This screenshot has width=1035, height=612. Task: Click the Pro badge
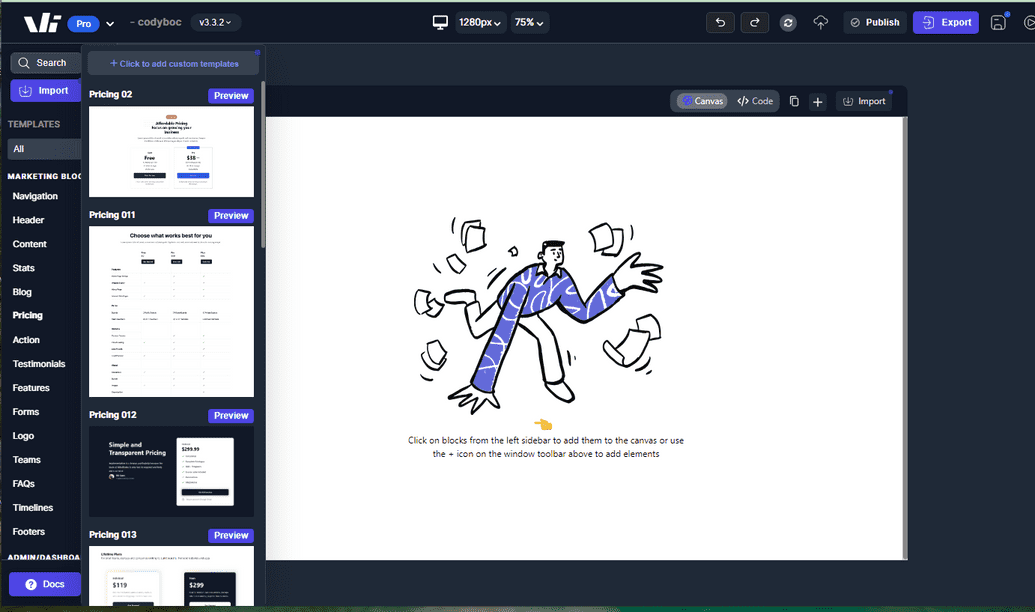click(83, 24)
